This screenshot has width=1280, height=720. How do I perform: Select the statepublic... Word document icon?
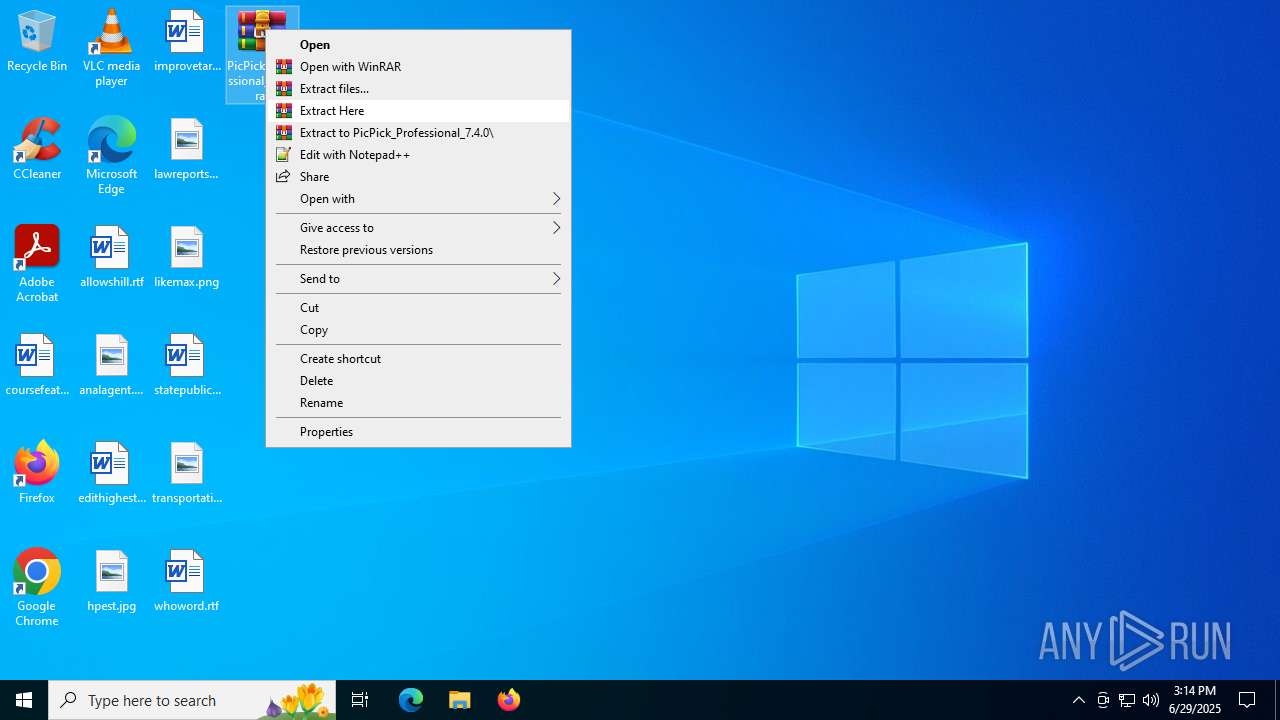(186, 365)
